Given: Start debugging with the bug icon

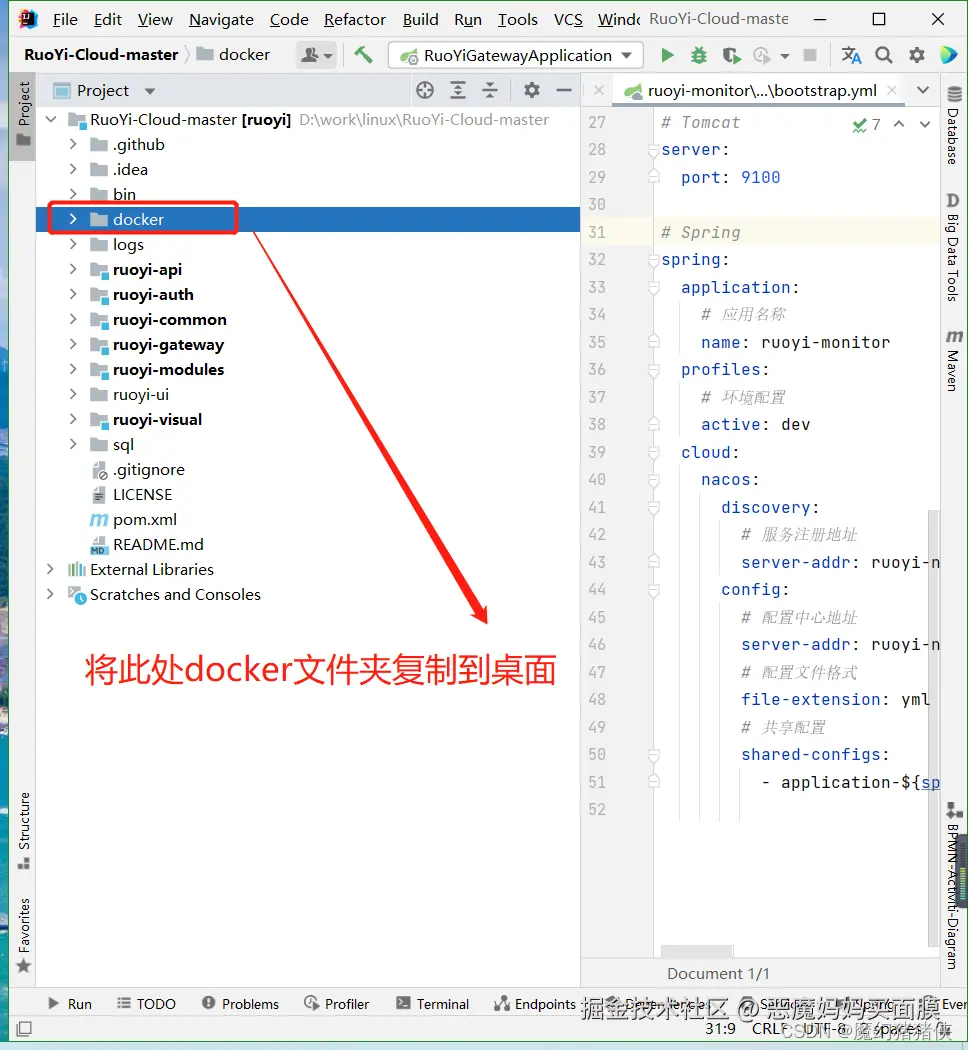Looking at the screenshot, I should coord(699,55).
